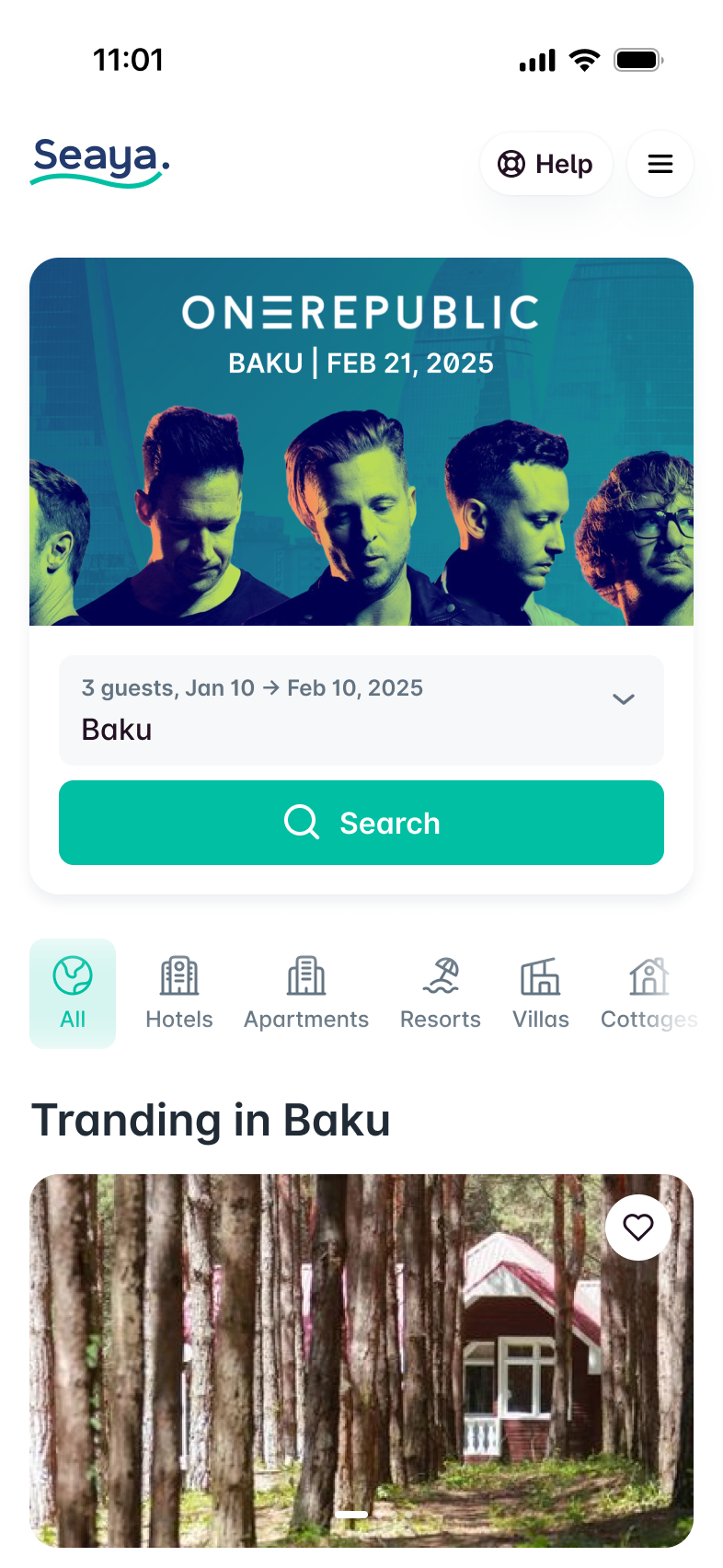This screenshot has height=1568, width=723.
Task: Select the Hotels category icon
Action: 179,976
